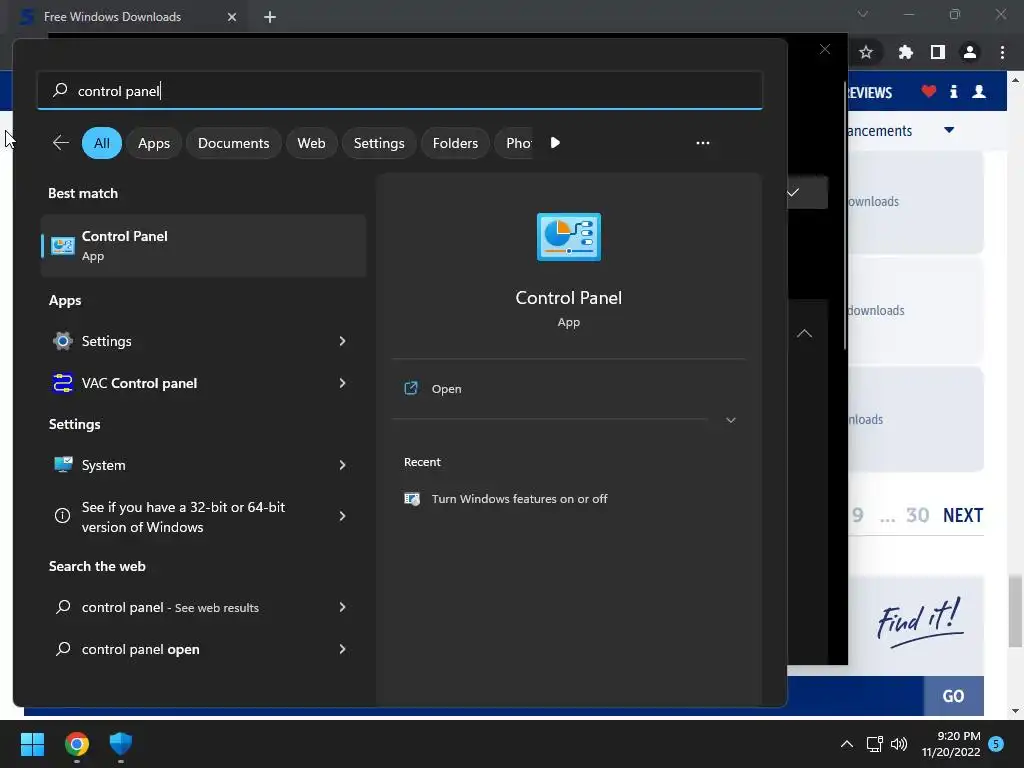This screenshot has width=1024, height=768.
Task: Open the clock showing 9:20 PM
Action: [x=951, y=744]
